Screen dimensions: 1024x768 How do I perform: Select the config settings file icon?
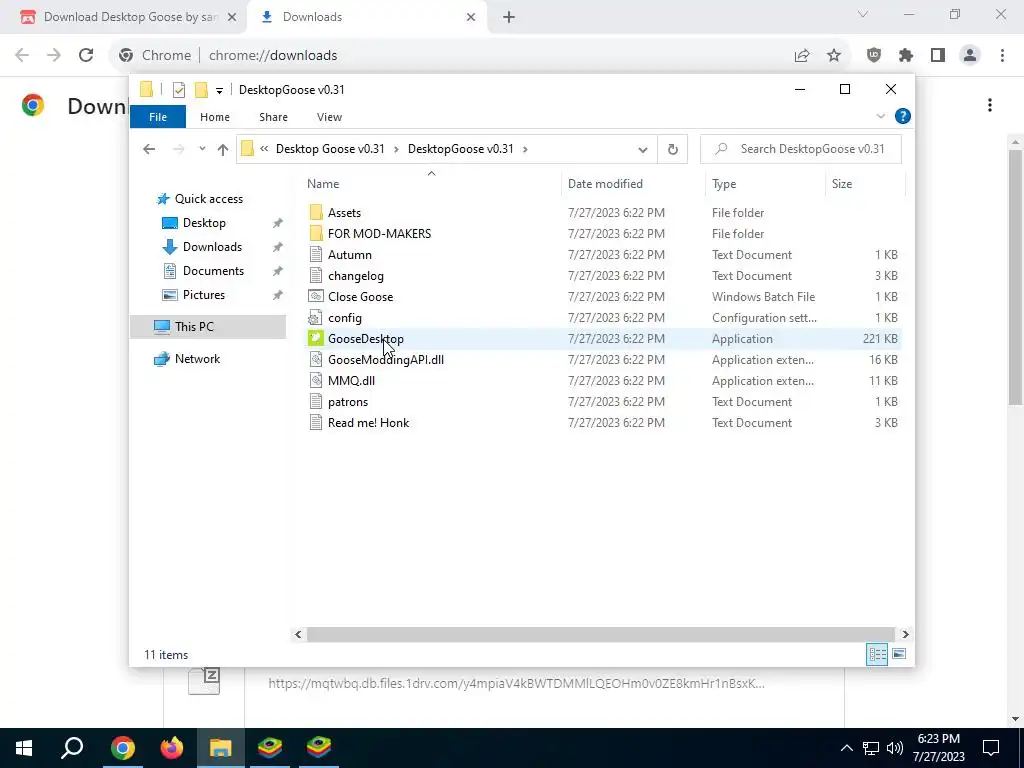[316, 317]
